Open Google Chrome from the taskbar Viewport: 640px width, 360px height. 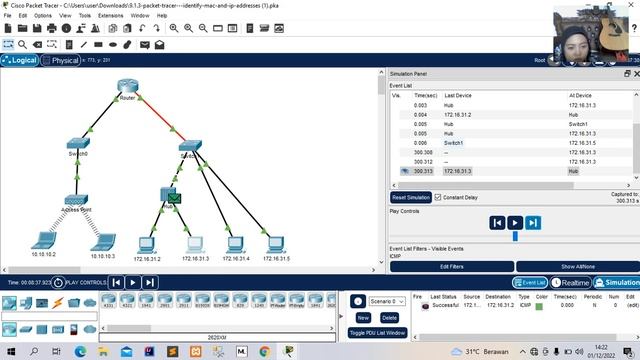tap(264, 351)
